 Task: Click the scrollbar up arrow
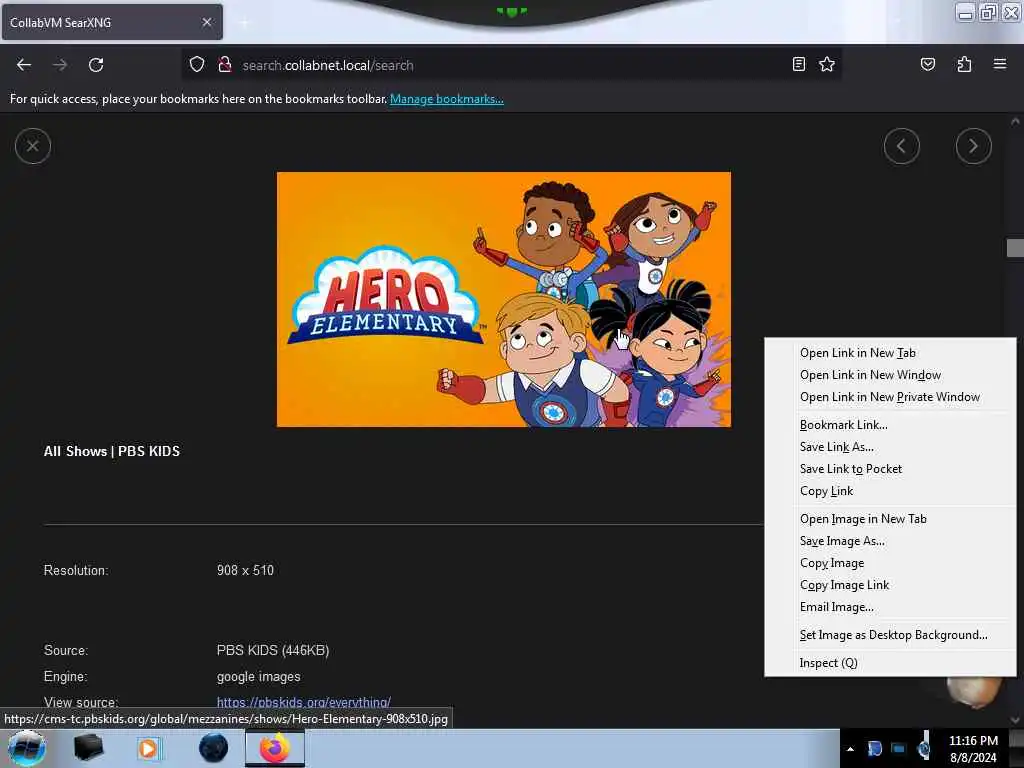[x=1015, y=121]
